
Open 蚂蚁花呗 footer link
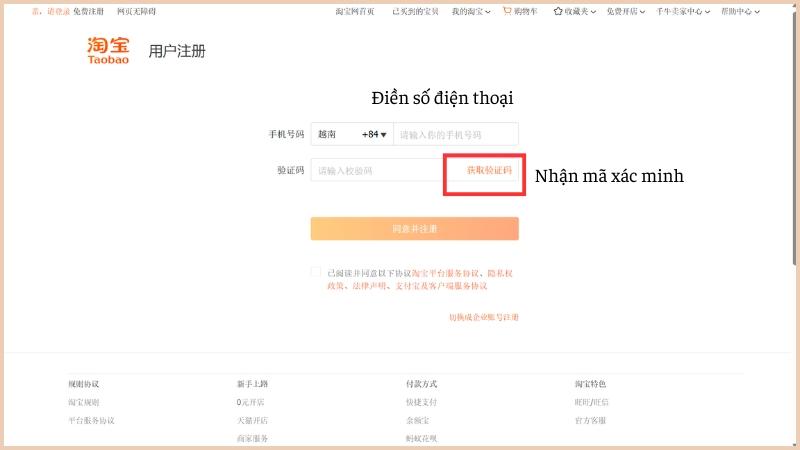pos(421,438)
